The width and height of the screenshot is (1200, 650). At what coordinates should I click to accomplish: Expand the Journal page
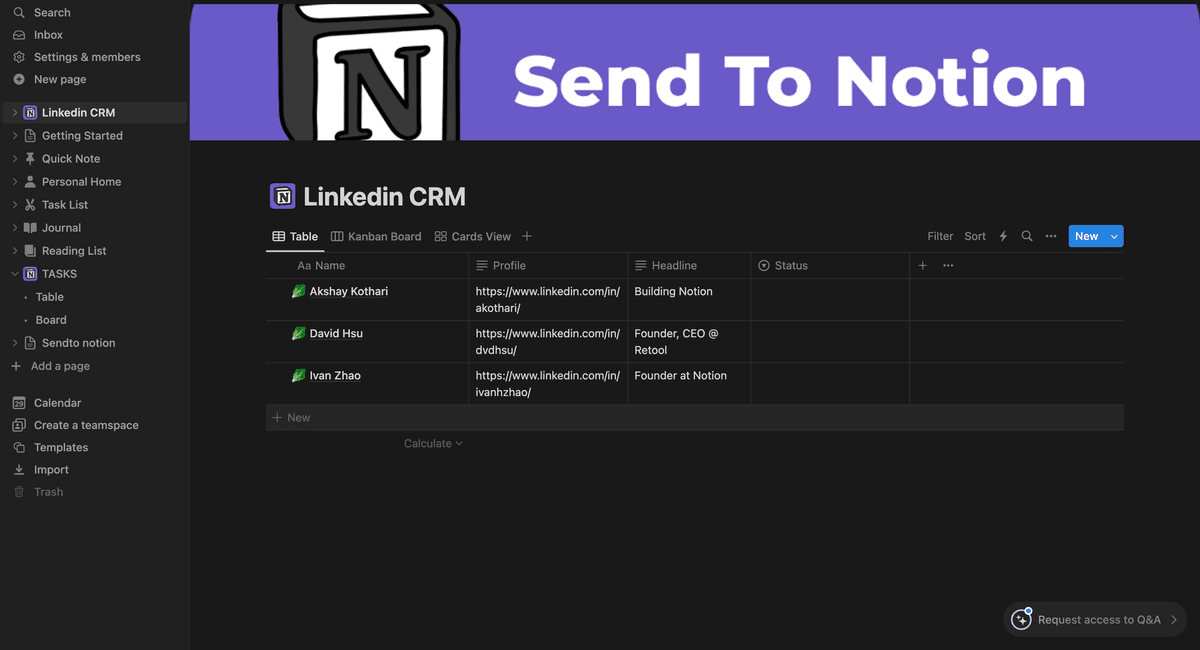[x=14, y=228]
